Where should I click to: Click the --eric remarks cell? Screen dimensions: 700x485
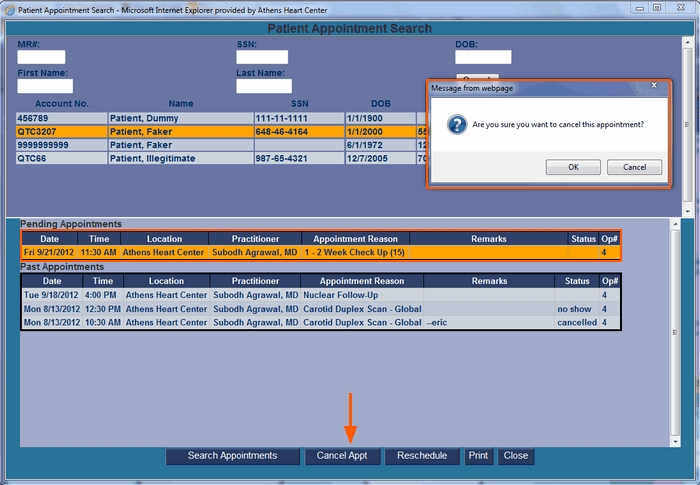(489, 322)
